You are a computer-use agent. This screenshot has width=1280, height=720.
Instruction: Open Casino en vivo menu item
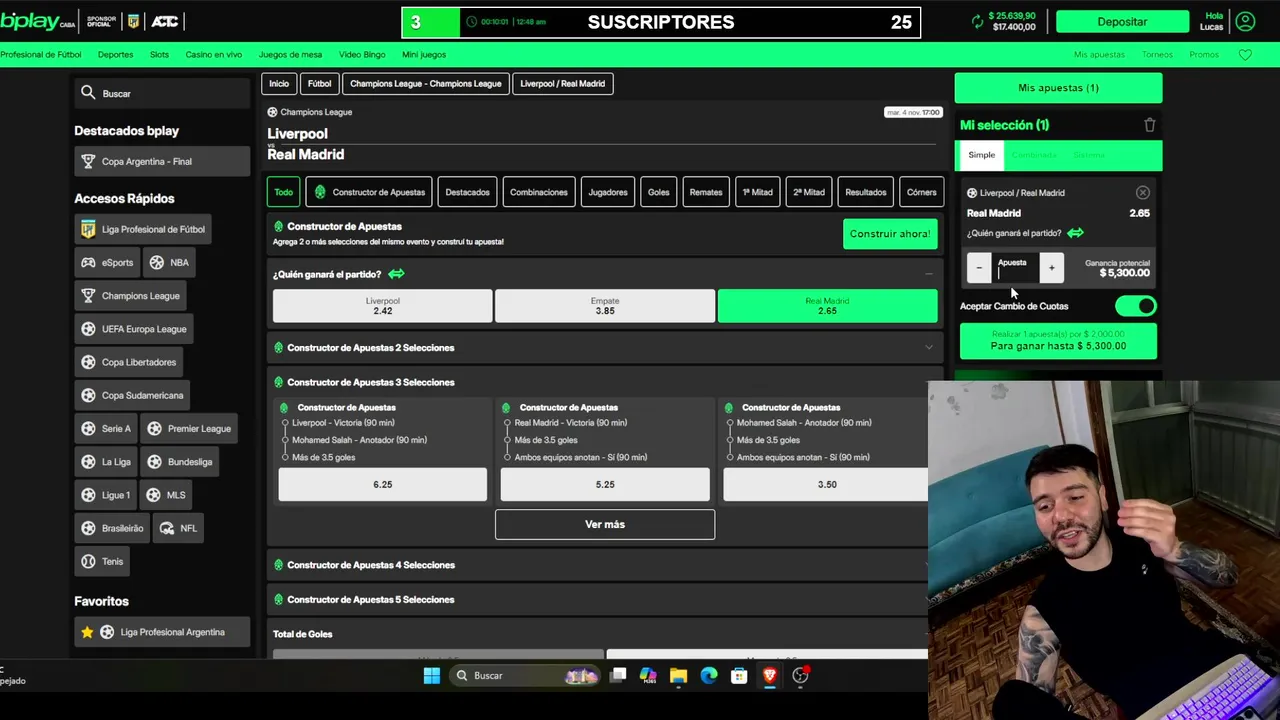click(x=214, y=55)
